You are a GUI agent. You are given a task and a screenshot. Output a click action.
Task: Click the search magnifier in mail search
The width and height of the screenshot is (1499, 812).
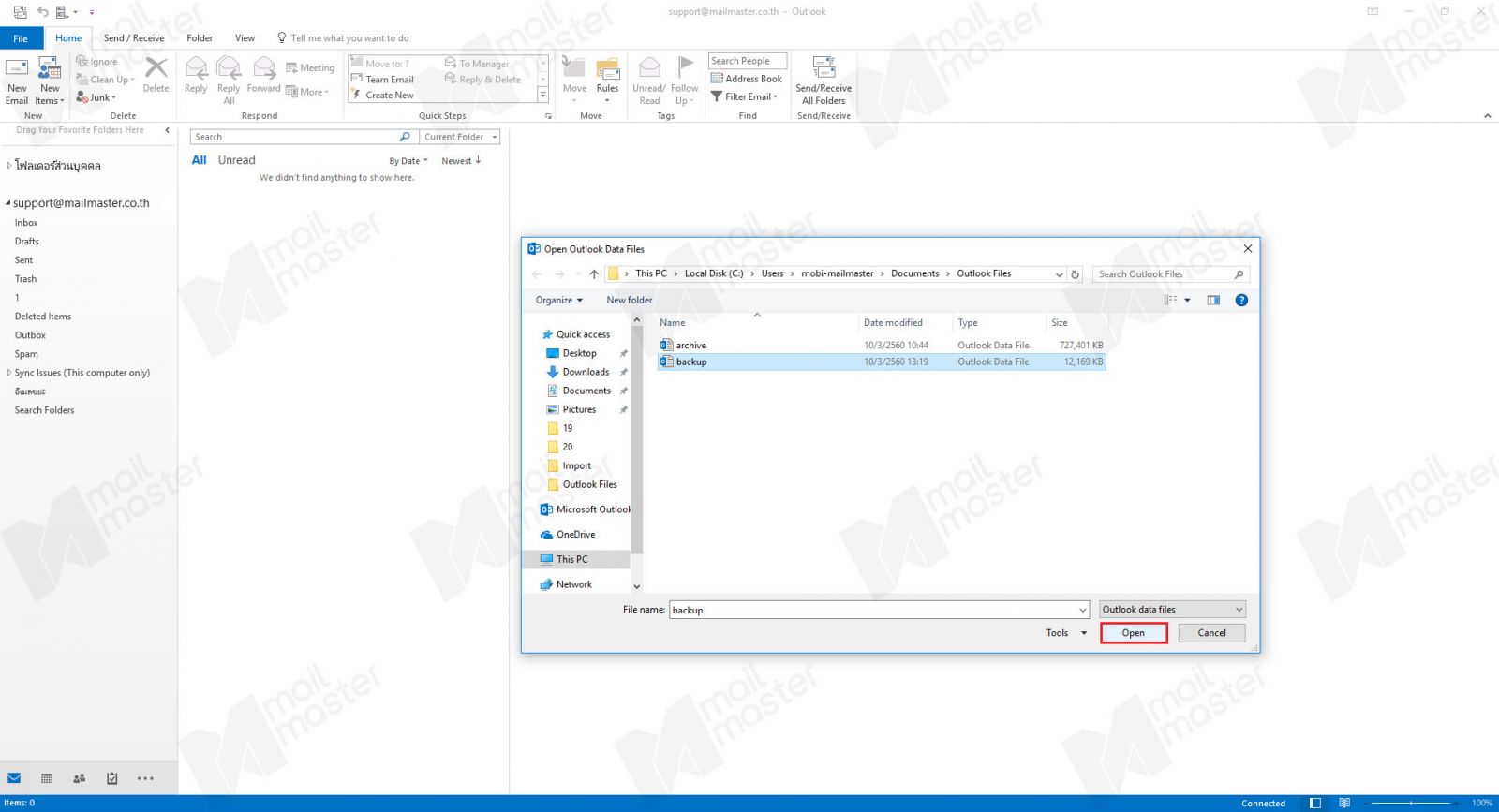click(x=405, y=137)
